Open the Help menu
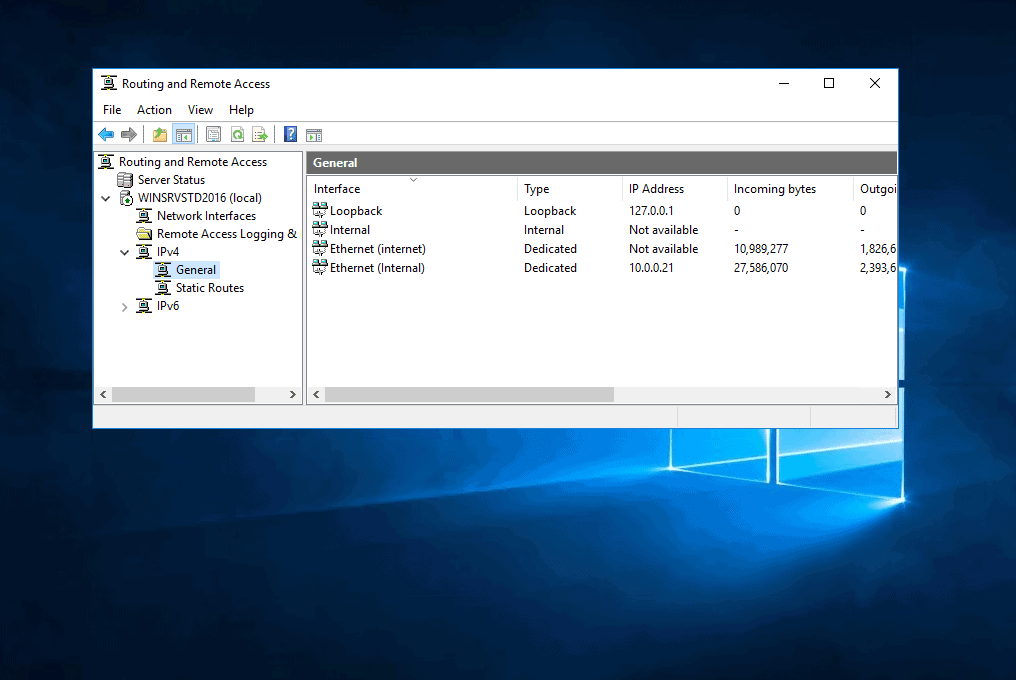Screen dimensions: 1016x680 [x=241, y=110]
